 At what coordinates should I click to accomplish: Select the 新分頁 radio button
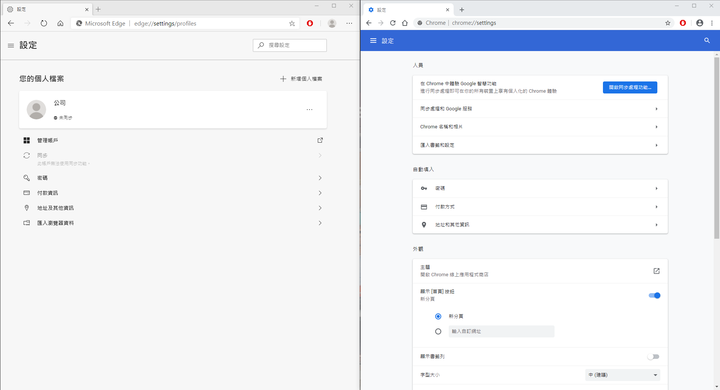[x=438, y=317]
